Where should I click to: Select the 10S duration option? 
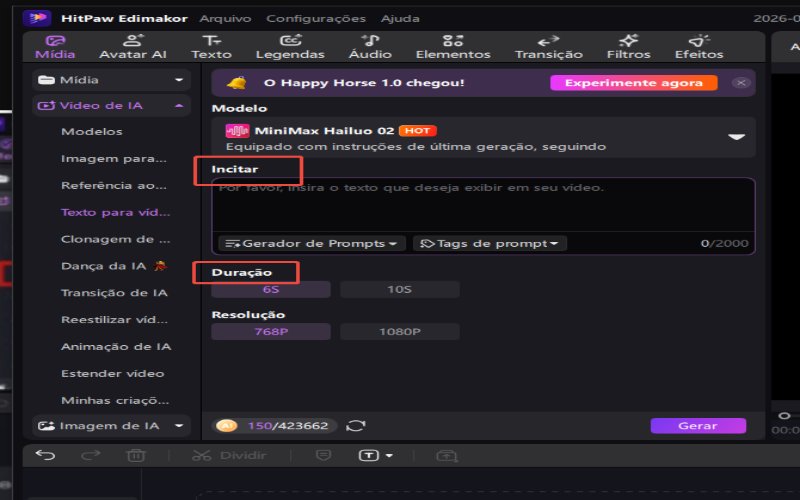399,289
